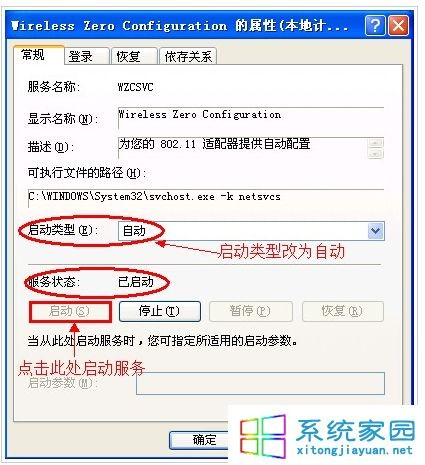Click the help question mark icon in title bar
This screenshot has width=425, height=465.
375,25
